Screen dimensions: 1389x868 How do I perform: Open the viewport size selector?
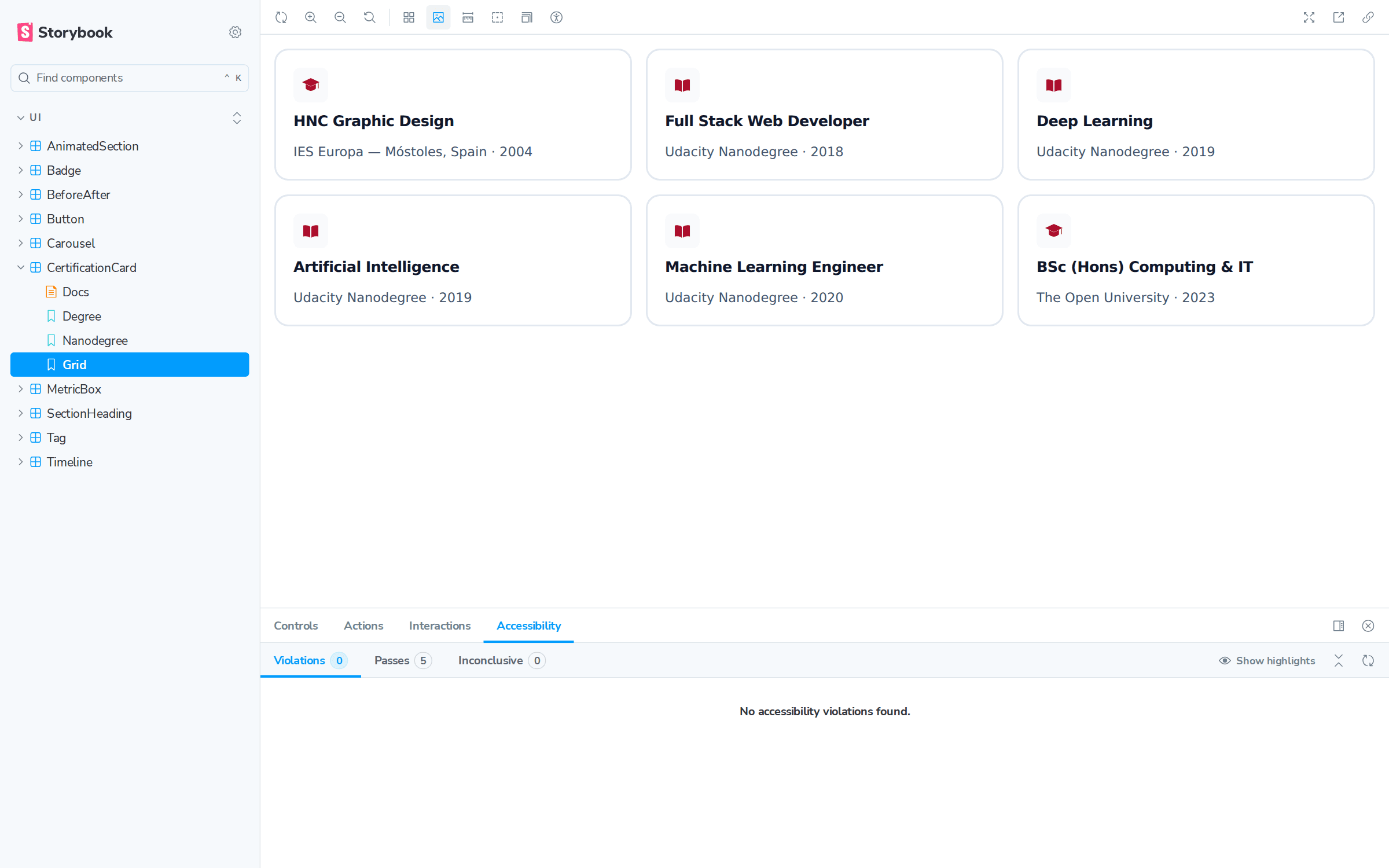point(527,17)
